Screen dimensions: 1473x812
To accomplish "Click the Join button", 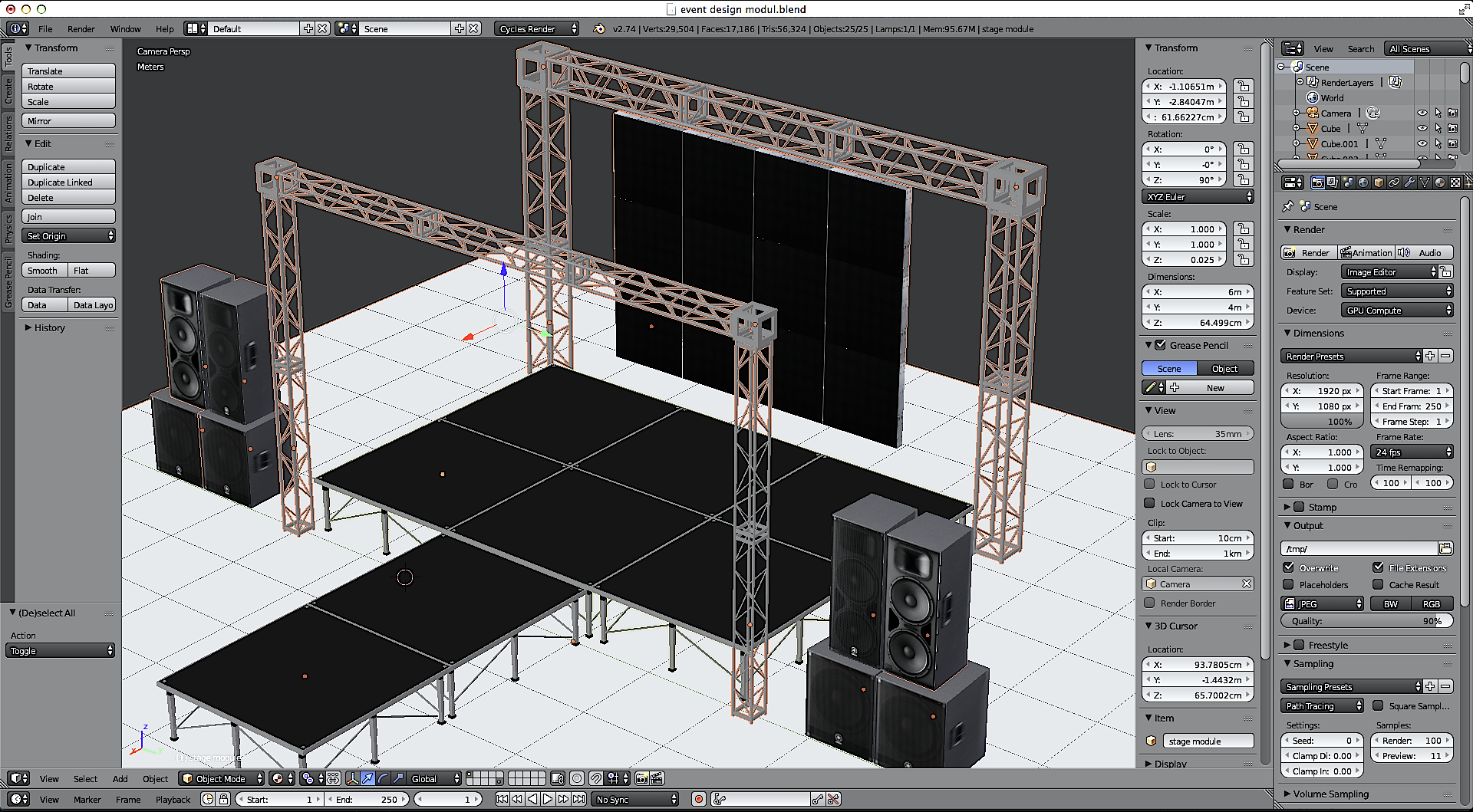I will tap(68, 216).
